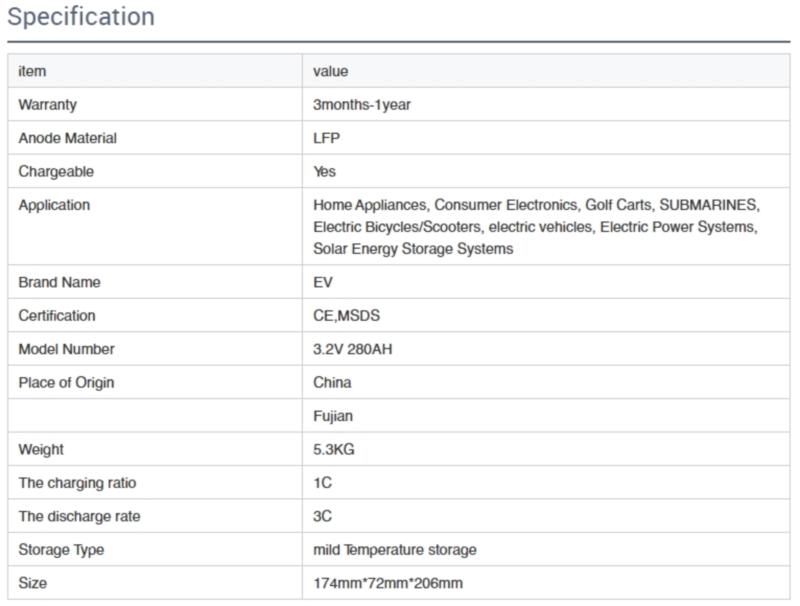The height and width of the screenshot is (606, 800).
Task: Click the Specification section heading
Action: tap(81, 17)
